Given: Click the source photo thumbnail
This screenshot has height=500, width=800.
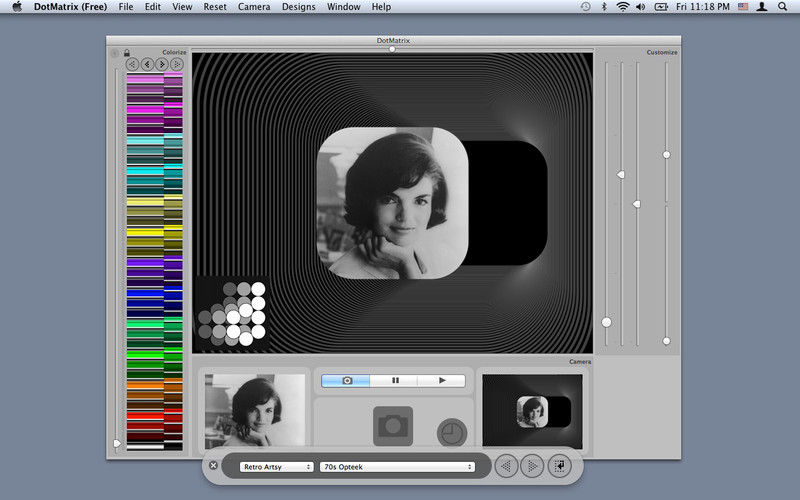Looking at the screenshot, I should coord(255,410).
